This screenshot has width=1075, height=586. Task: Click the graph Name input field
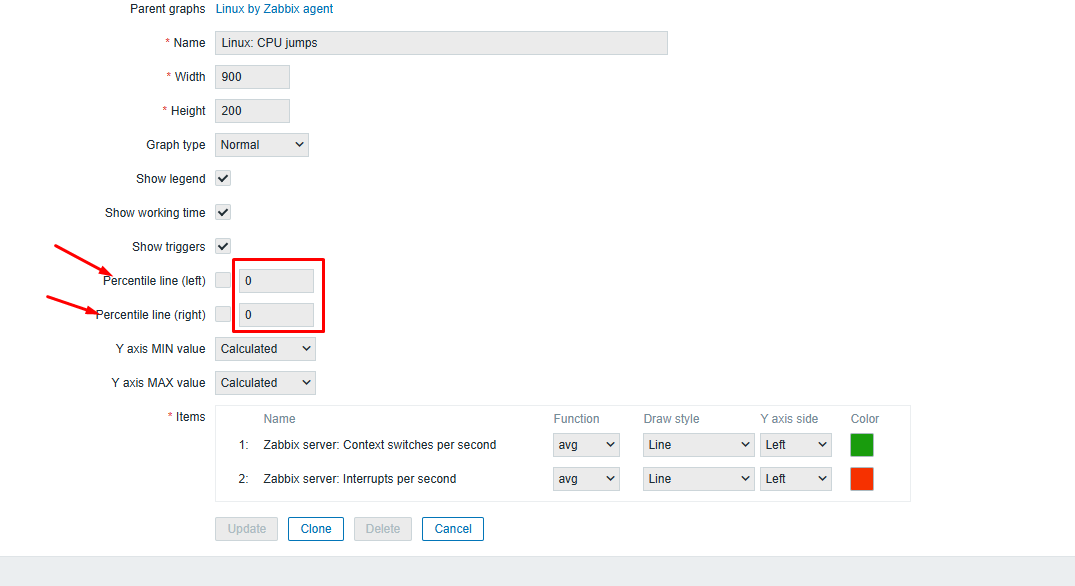[441, 43]
